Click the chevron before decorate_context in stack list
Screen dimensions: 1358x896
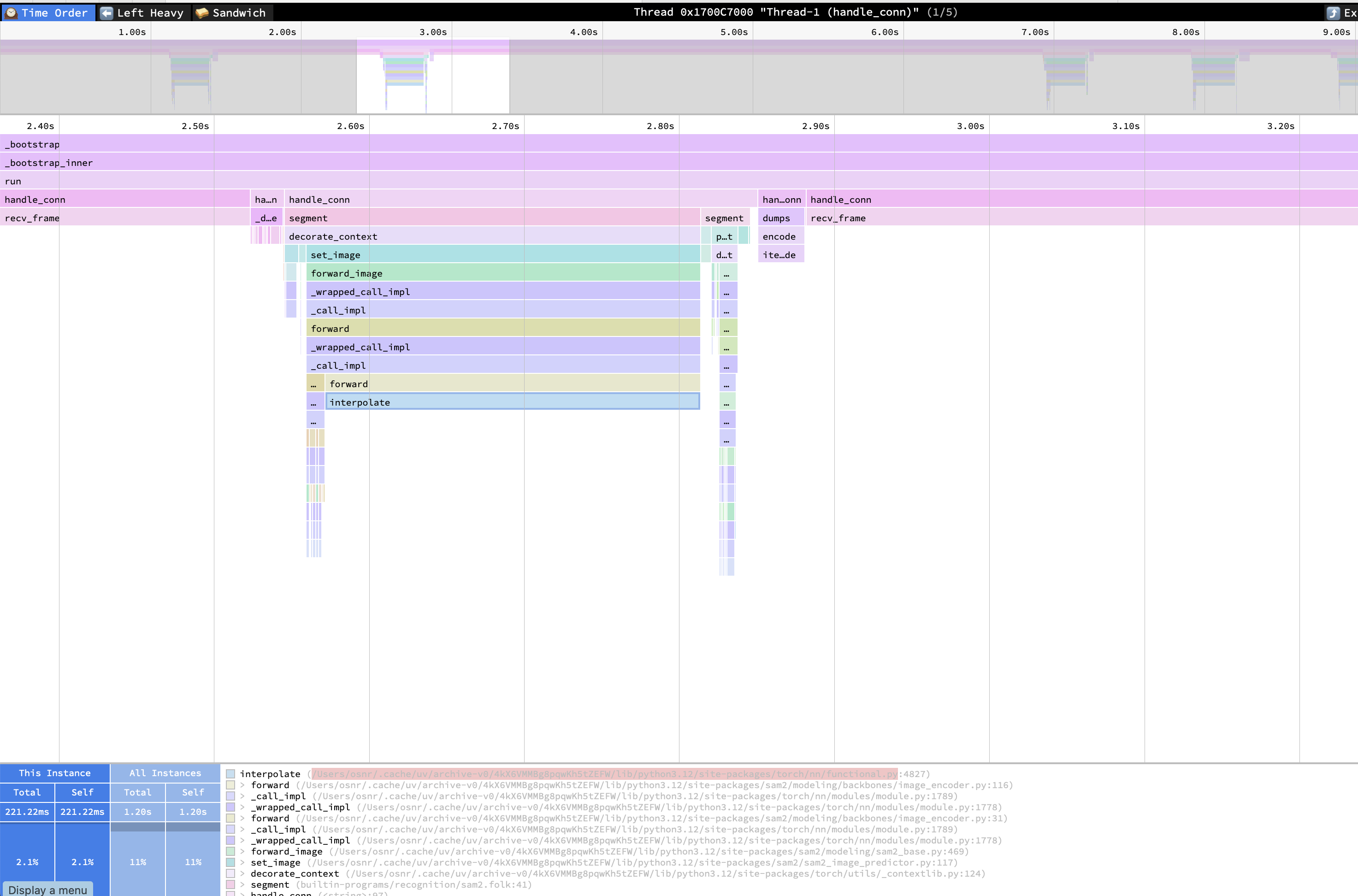click(242, 874)
